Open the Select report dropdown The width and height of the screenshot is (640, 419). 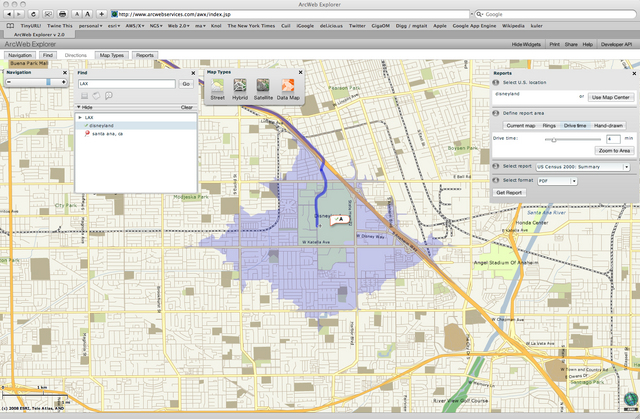click(582, 167)
